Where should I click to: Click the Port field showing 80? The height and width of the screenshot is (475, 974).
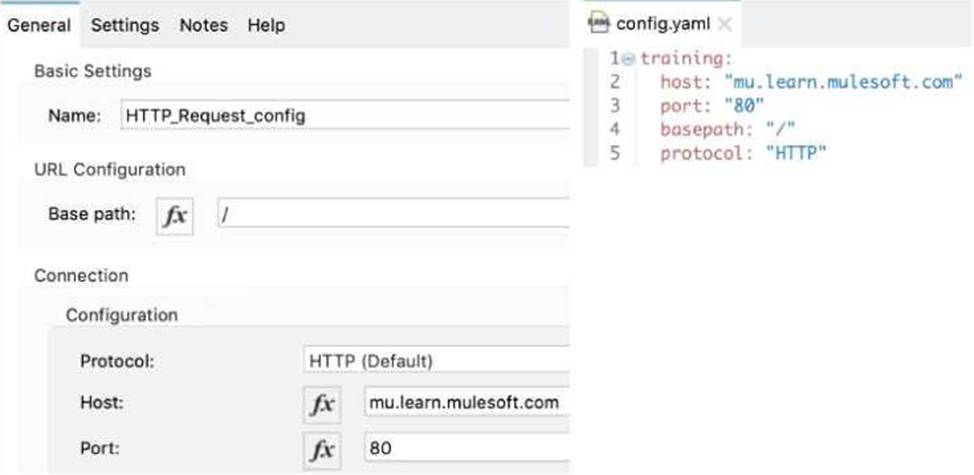(465, 448)
